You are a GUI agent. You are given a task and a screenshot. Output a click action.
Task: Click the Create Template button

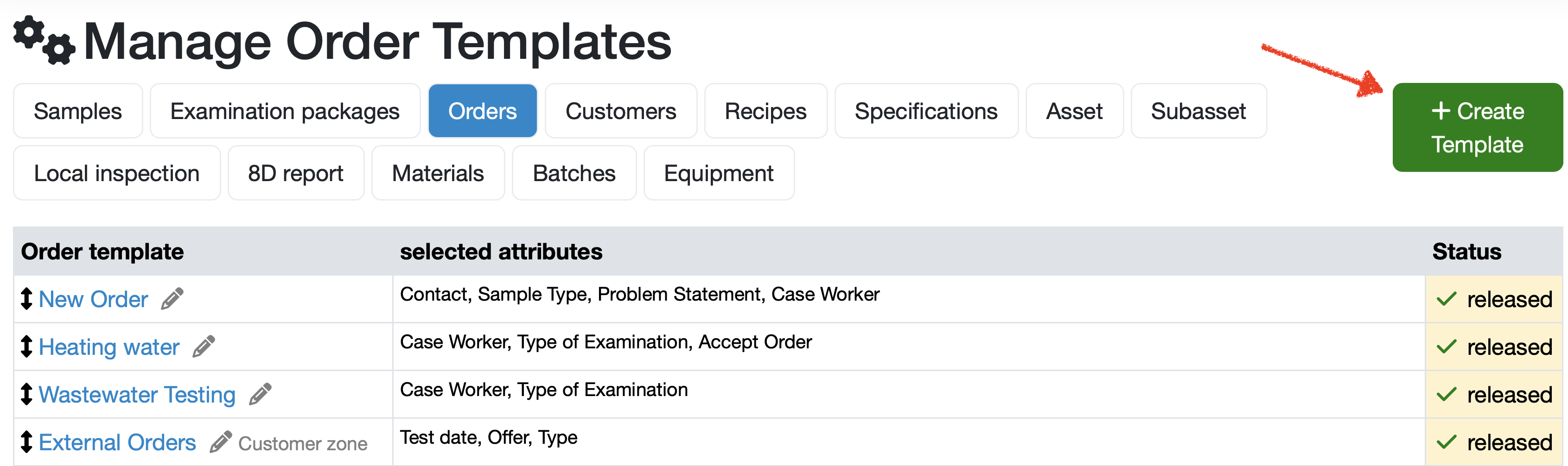point(1477,128)
